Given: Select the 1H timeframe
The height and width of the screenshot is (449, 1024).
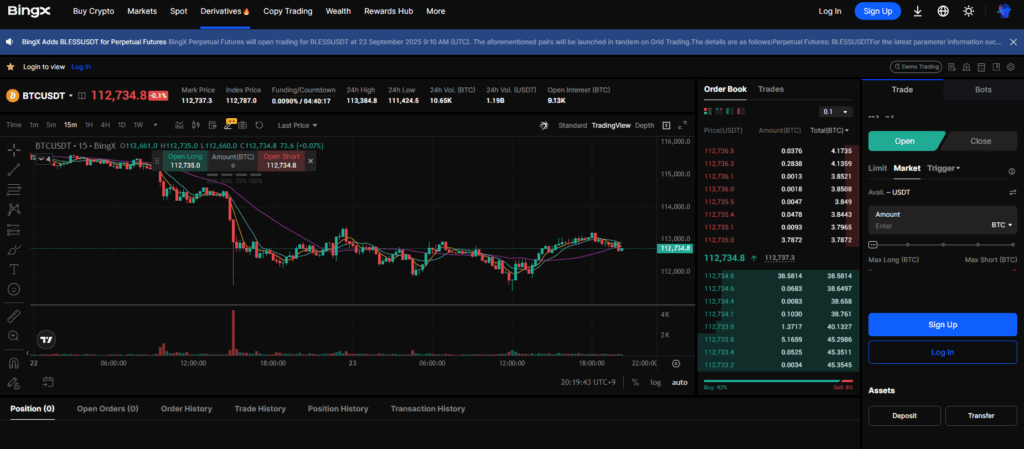Looking at the screenshot, I should tap(89, 125).
